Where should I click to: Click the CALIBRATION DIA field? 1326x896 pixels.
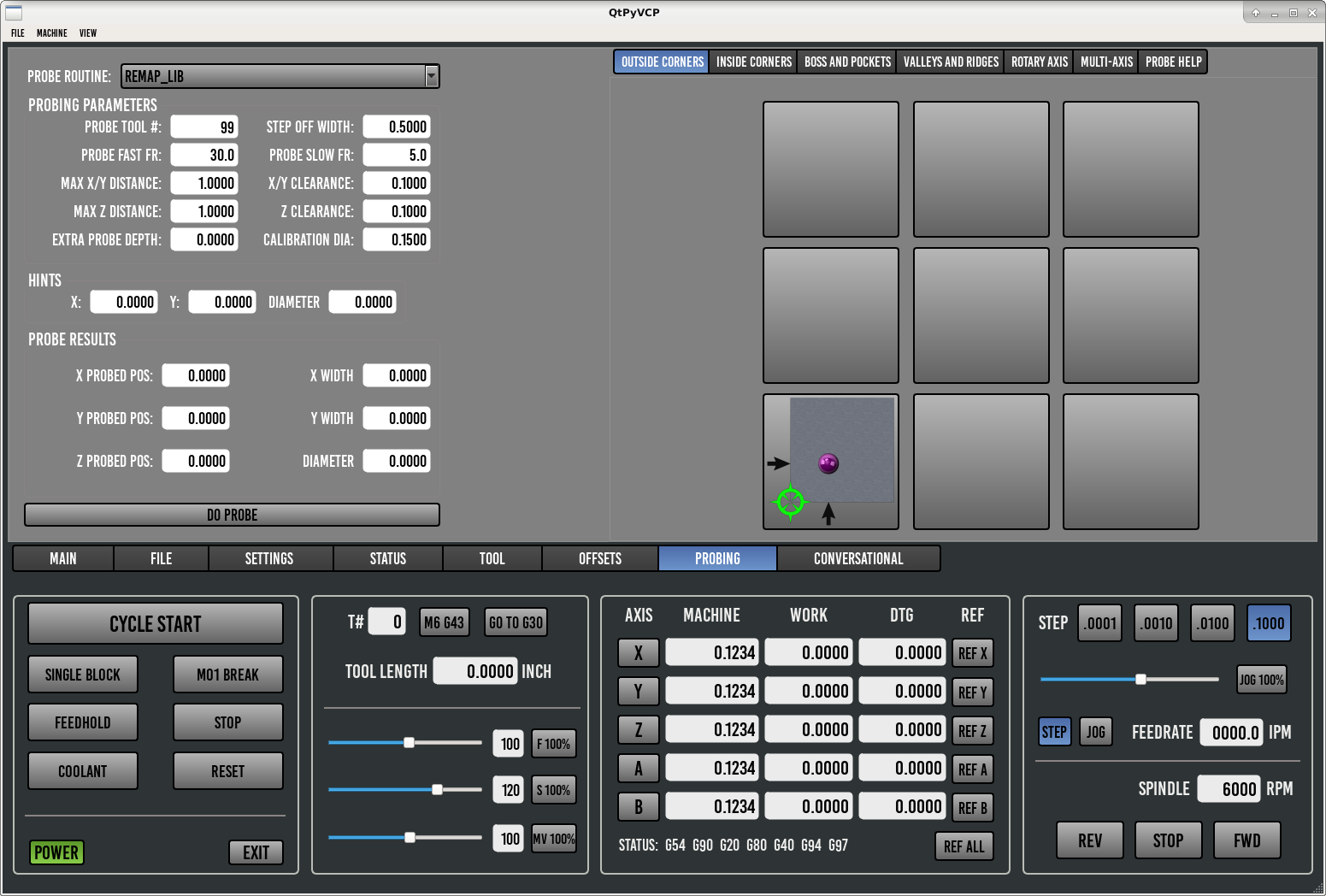[397, 239]
